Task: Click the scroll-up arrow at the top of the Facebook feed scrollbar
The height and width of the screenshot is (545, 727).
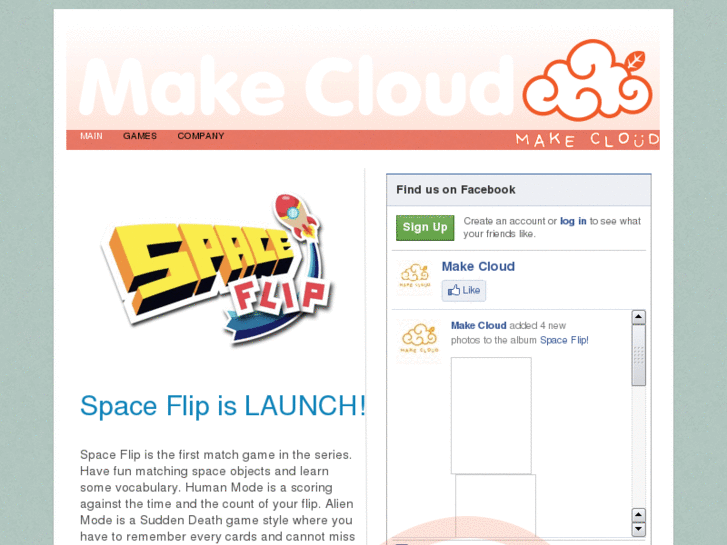Action: tap(638, 317)
